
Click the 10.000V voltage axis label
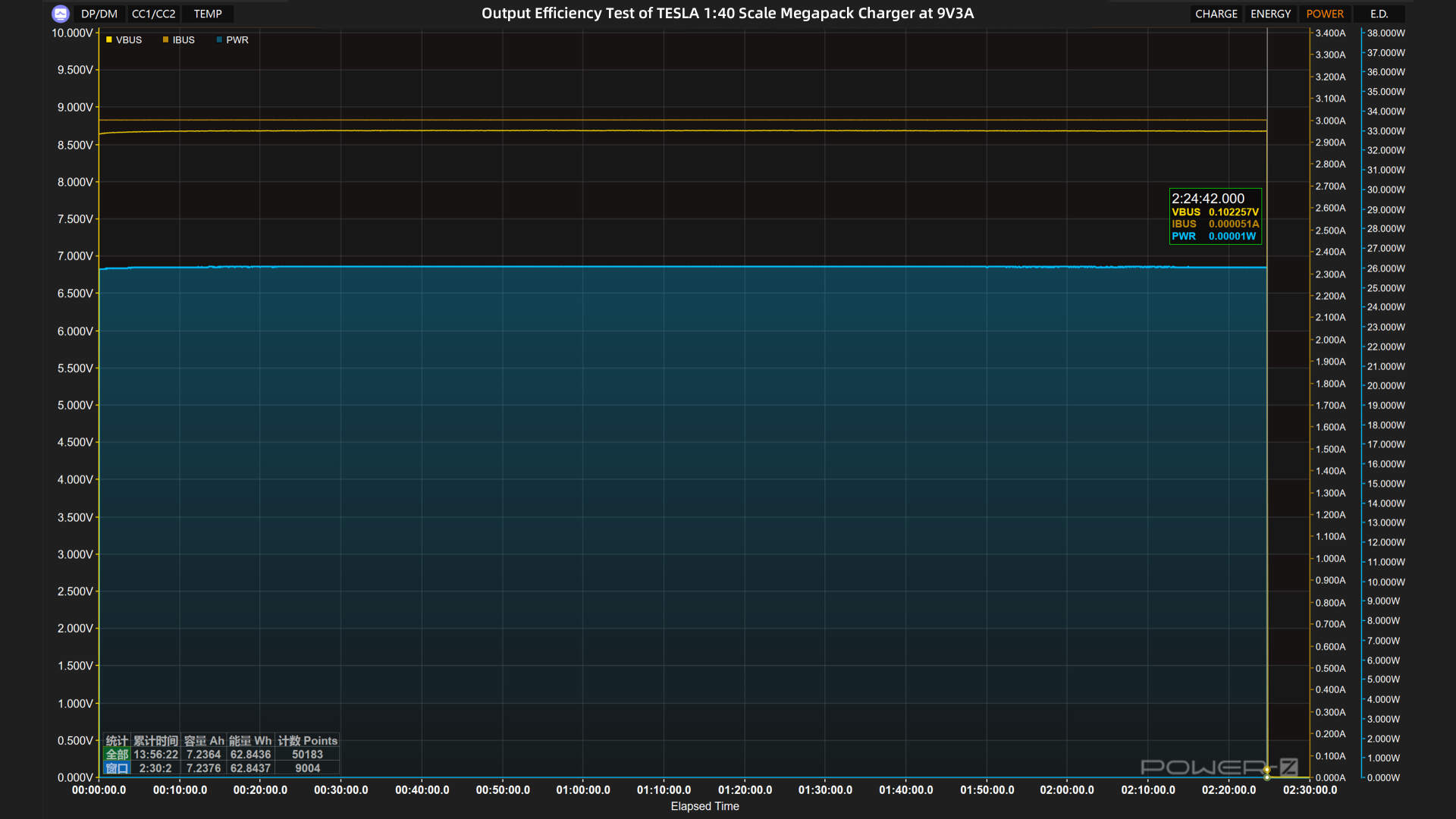coord(72,33)
